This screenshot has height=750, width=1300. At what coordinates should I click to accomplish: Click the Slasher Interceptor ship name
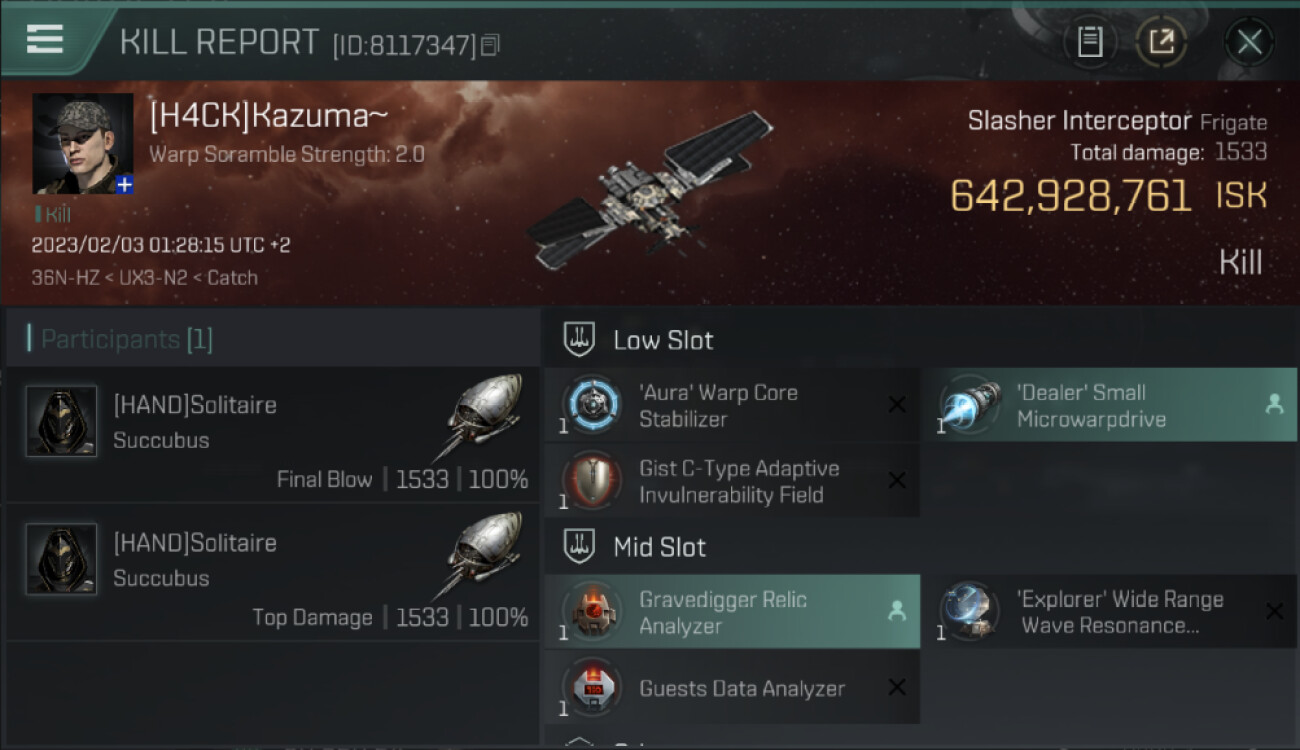click(1079, 121)
